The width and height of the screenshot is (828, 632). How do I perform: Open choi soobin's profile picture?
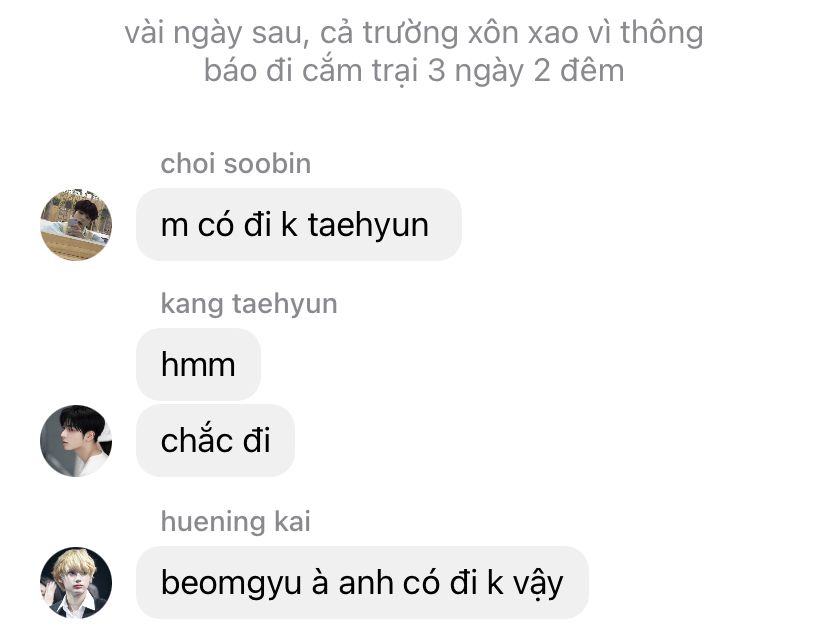(76, 225)
